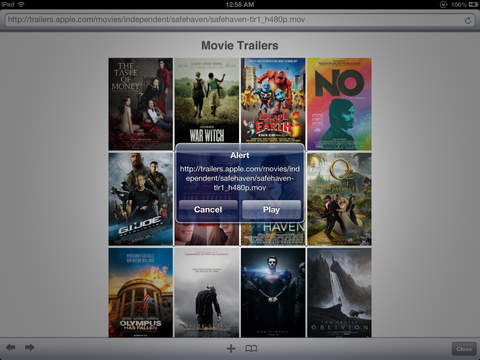
Task: Cancel the alert dialog
Action: 208,210
